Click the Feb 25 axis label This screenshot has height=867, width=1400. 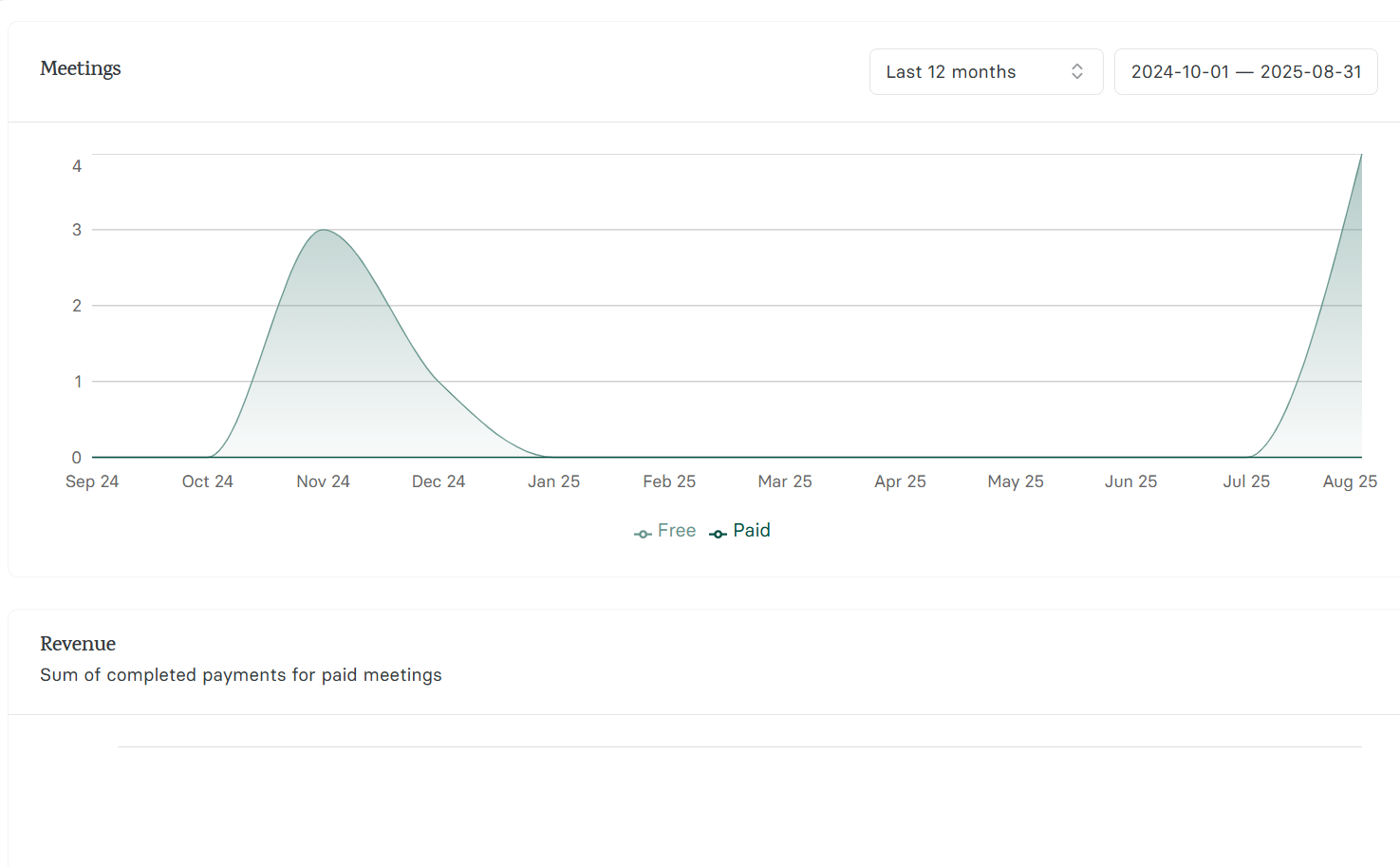(668, 481)
